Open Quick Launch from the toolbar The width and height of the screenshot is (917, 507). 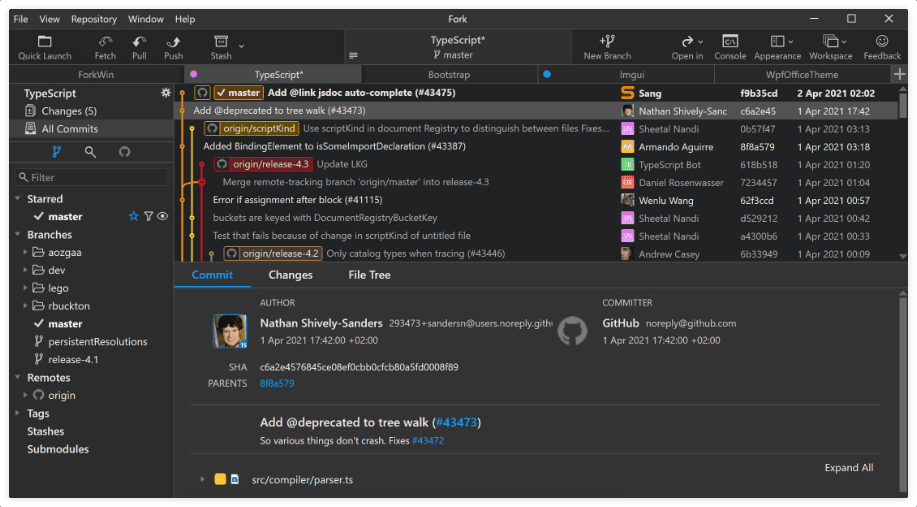44,47
